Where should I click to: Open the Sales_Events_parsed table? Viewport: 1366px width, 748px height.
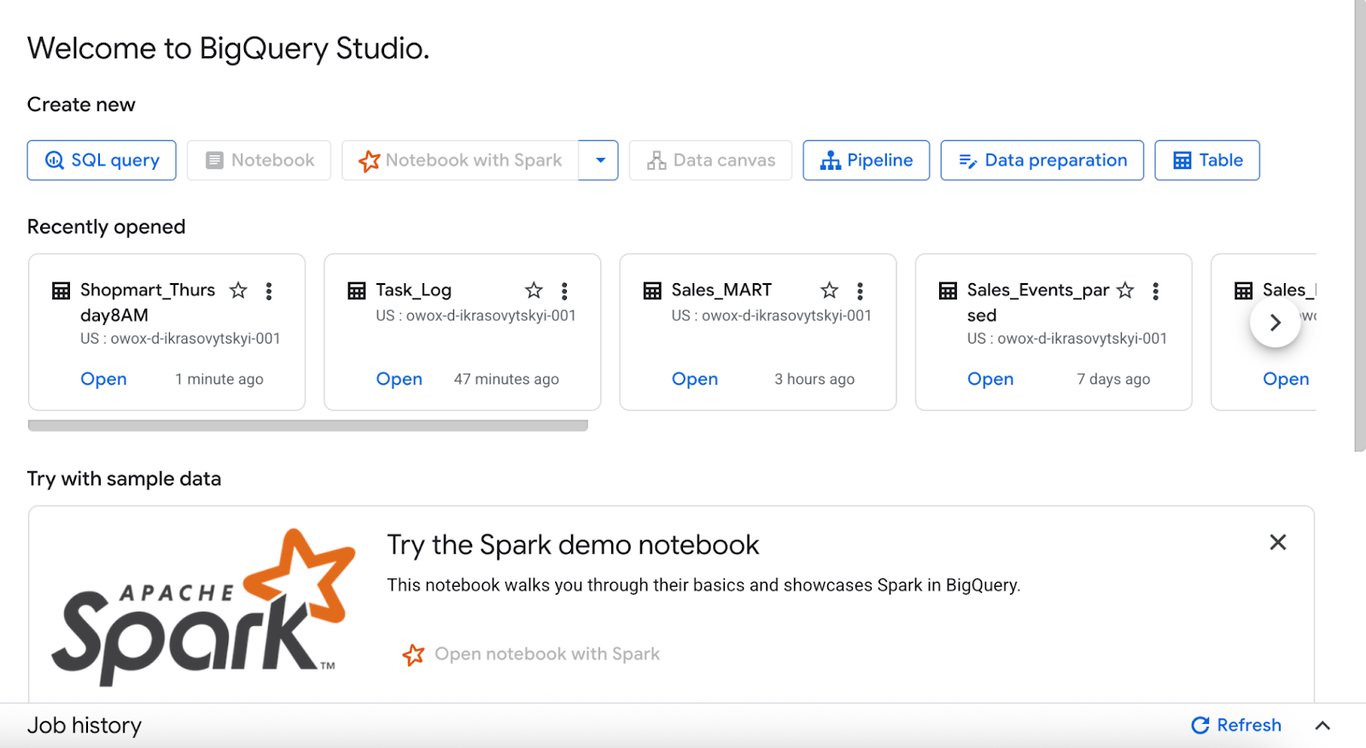click(990, 379)
